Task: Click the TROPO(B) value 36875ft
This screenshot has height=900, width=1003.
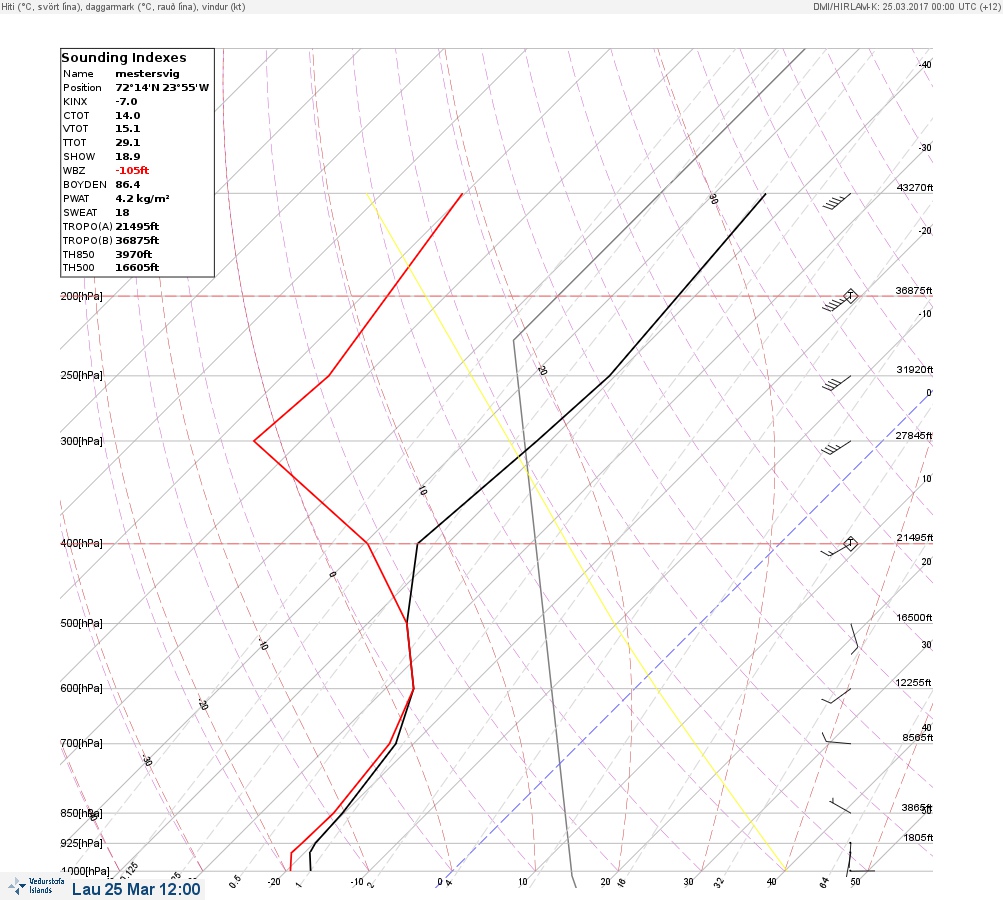Action: (x=138, y=241)
